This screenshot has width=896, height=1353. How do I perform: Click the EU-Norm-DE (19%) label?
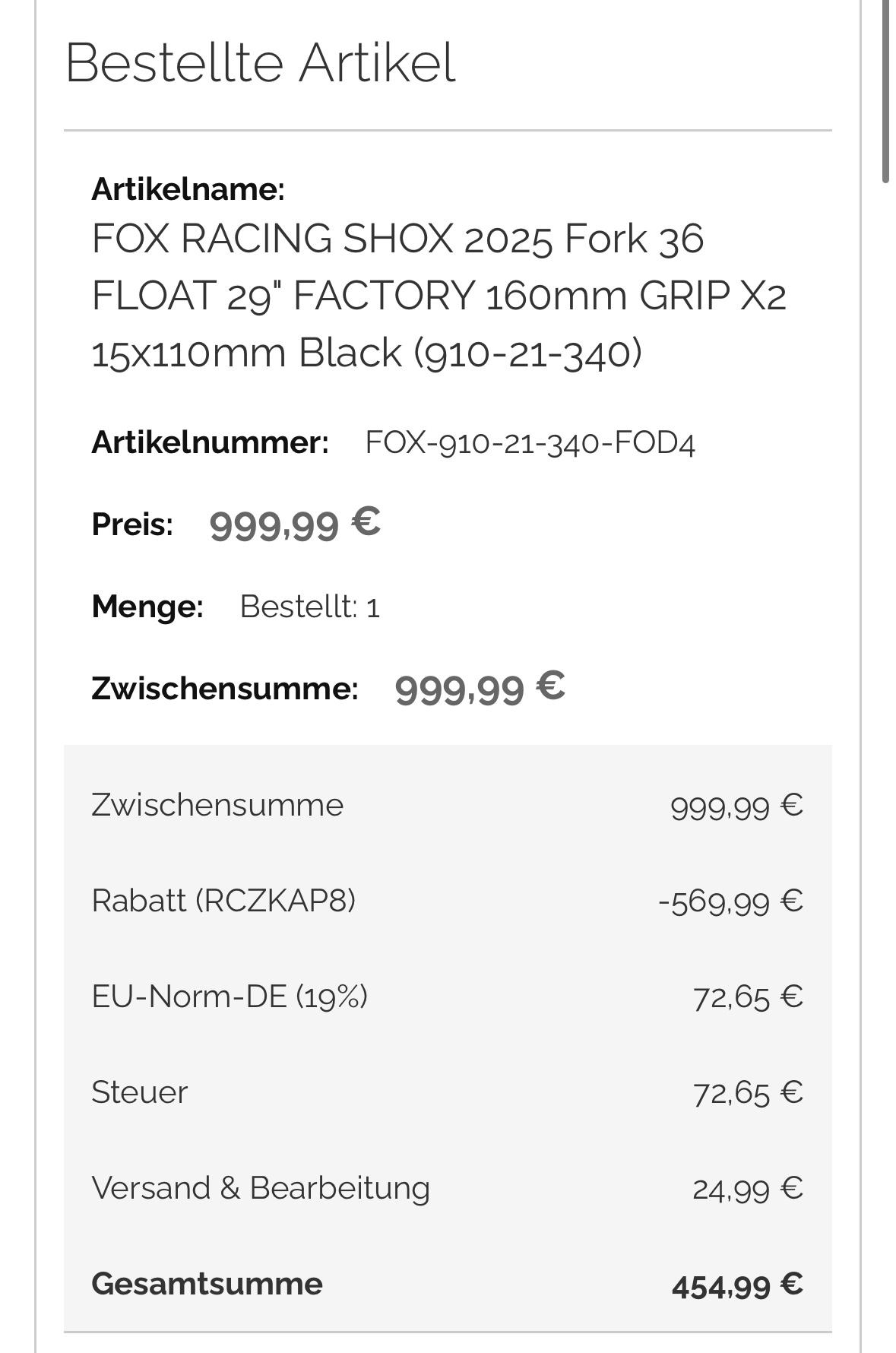point(230,997)
